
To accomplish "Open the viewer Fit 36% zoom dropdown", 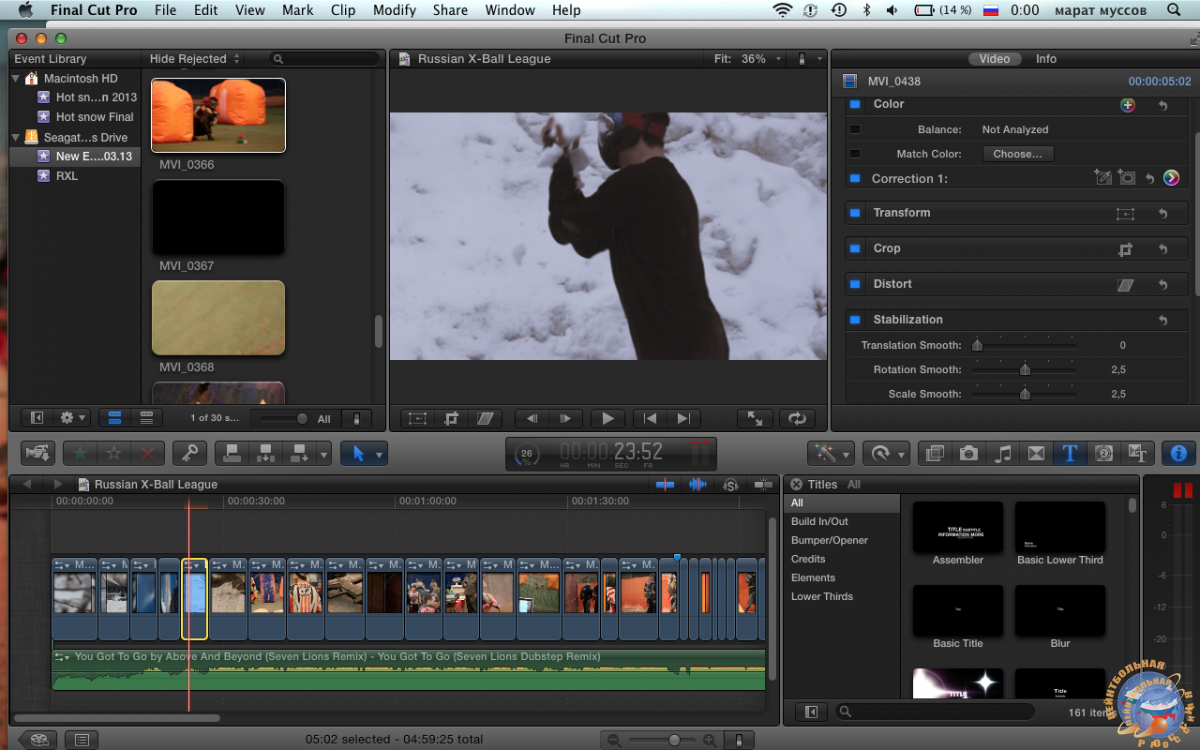I will (x=748, y=59).
